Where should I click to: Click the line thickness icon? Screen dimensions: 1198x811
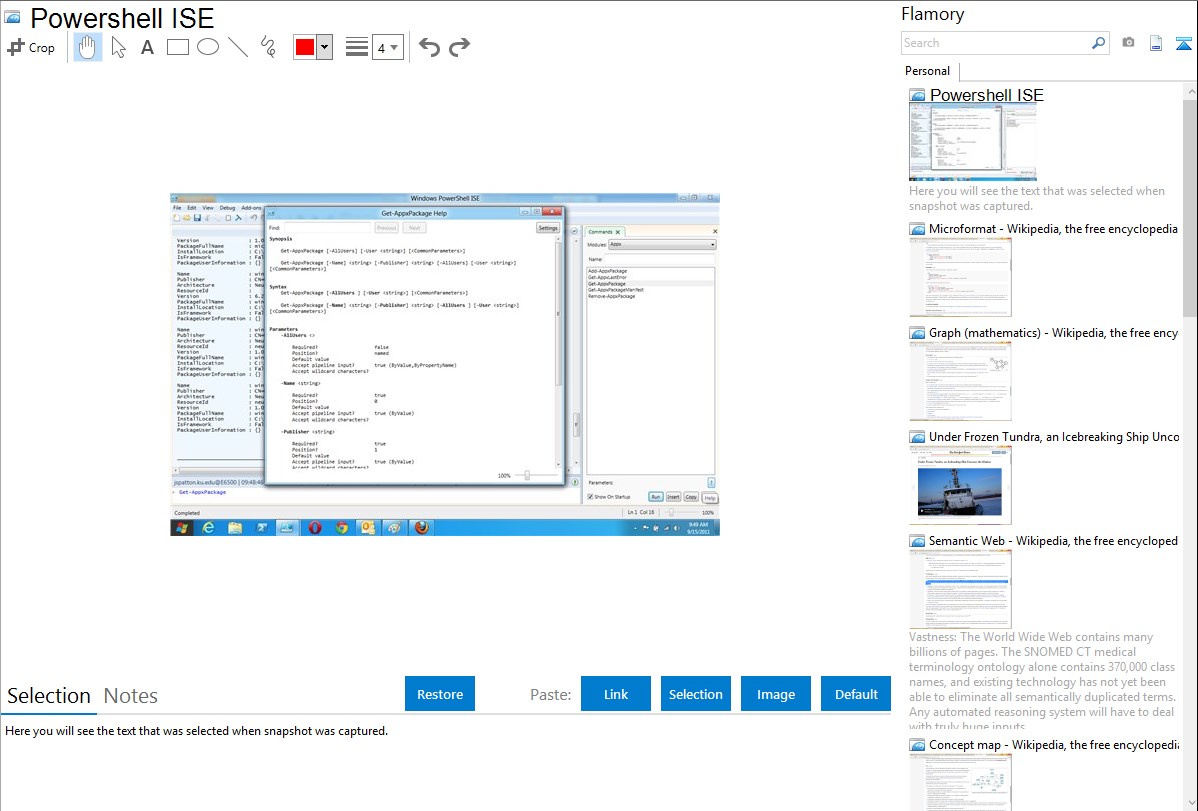tap(357, 47)
